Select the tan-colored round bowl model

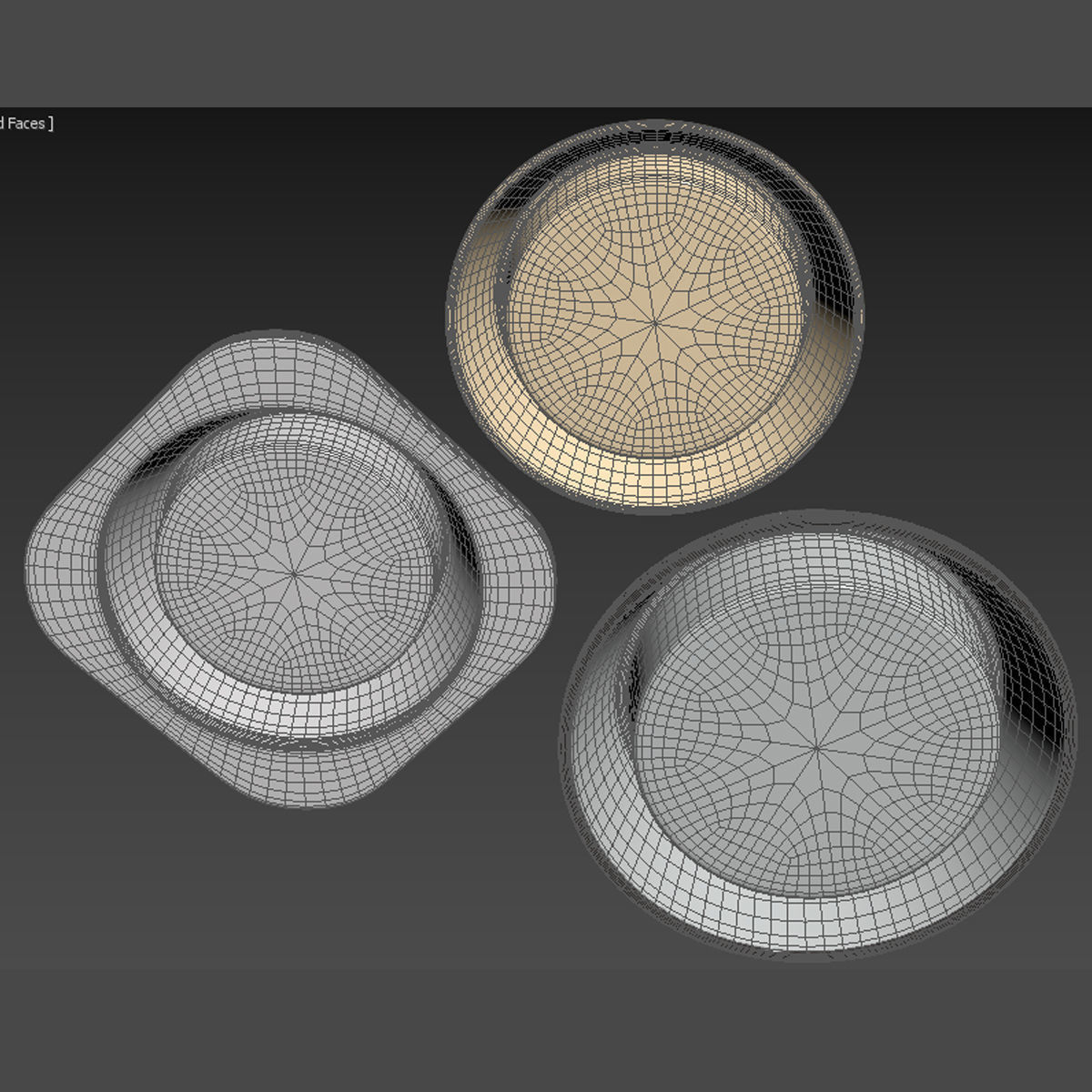tap(655, 318)
